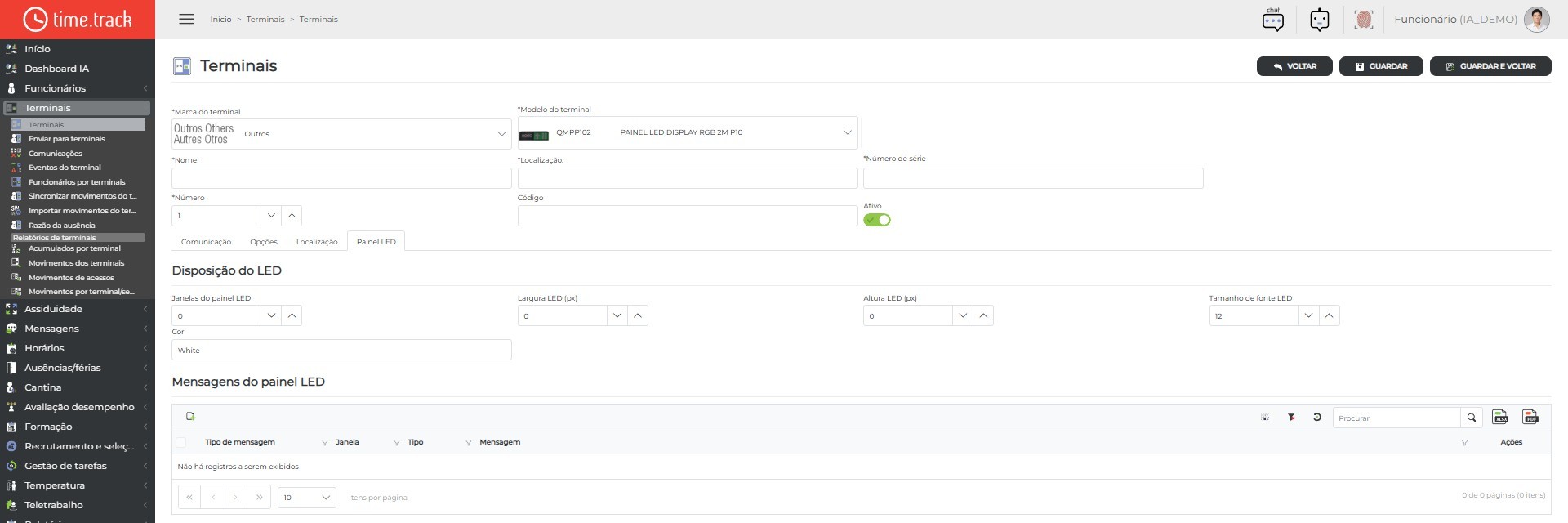The height and width of the screenshot is (523, 1568).
Task: Open the AI robot assistant icon
Action: click(1319, 20)
